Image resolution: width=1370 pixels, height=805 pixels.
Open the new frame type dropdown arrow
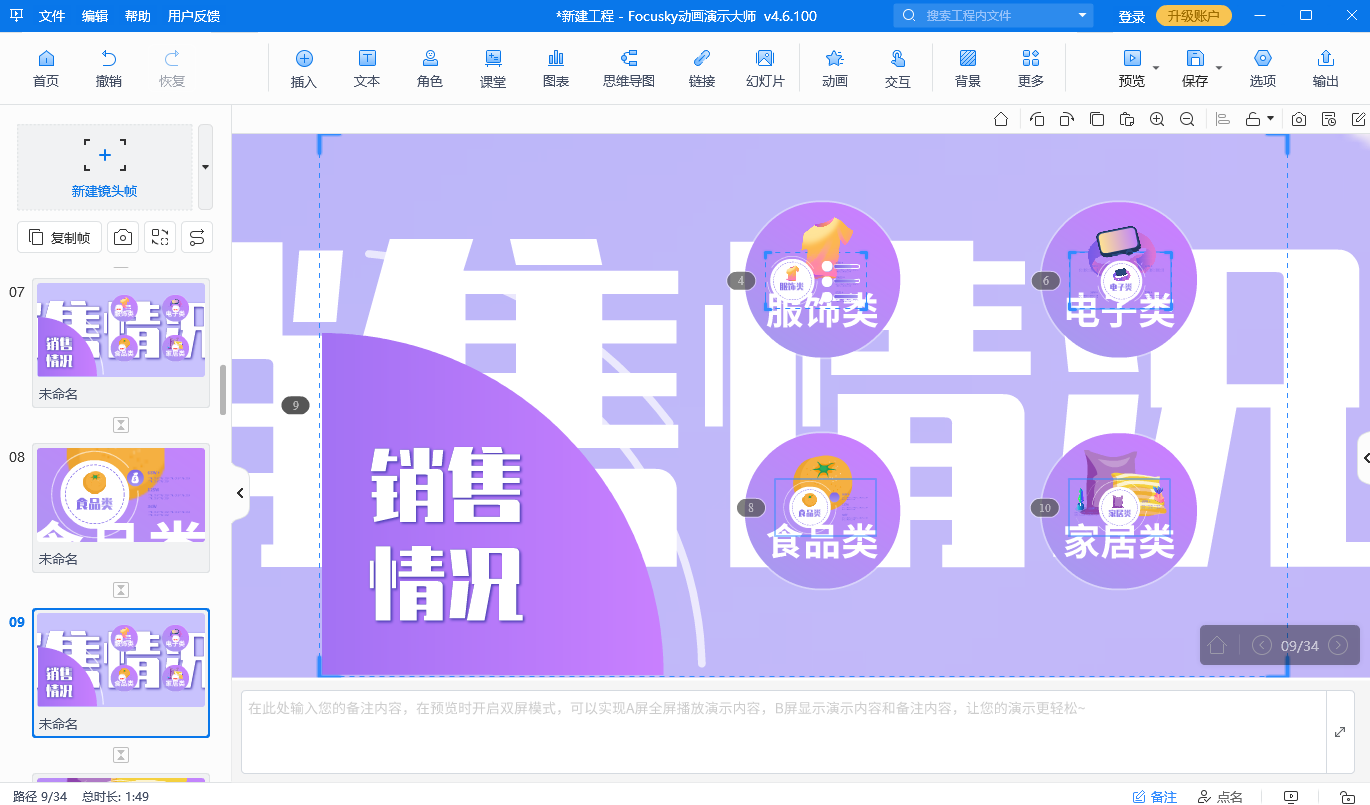(205, 167)
